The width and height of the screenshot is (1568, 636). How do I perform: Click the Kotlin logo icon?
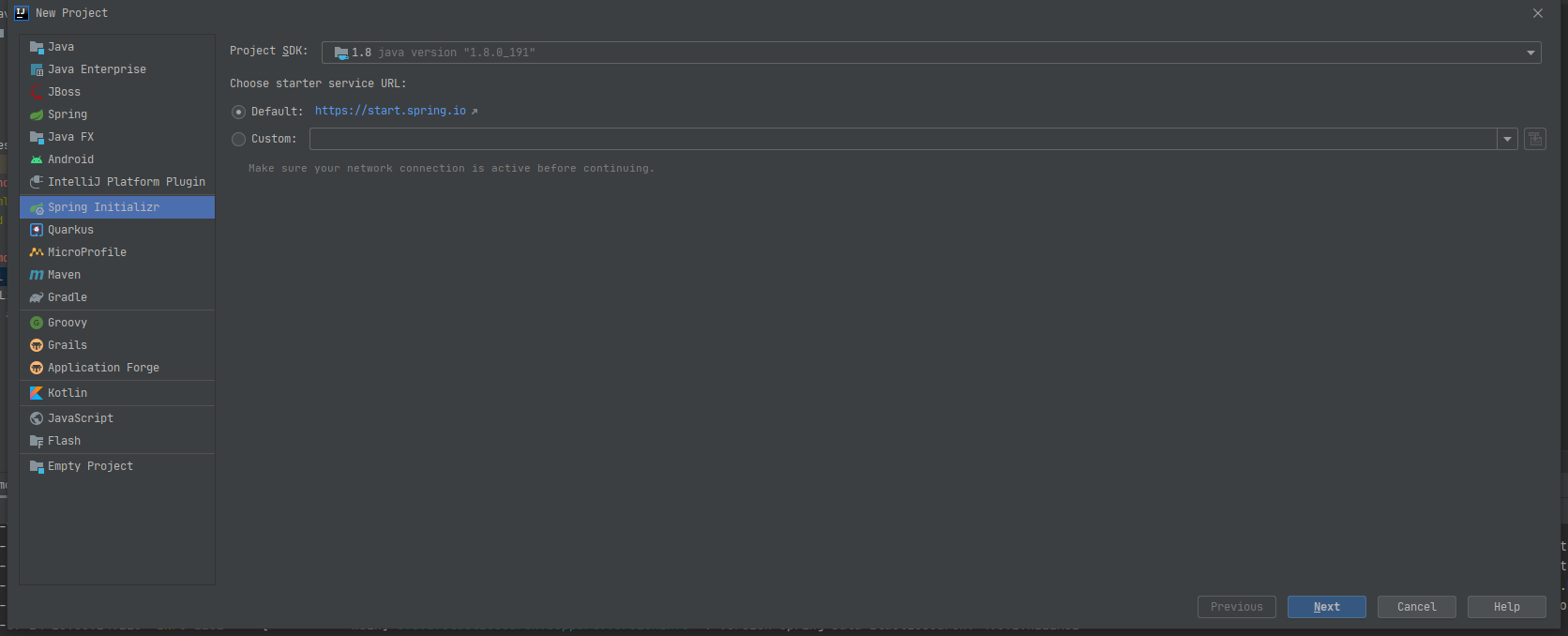pyautogui.click(x=37, y=393)
